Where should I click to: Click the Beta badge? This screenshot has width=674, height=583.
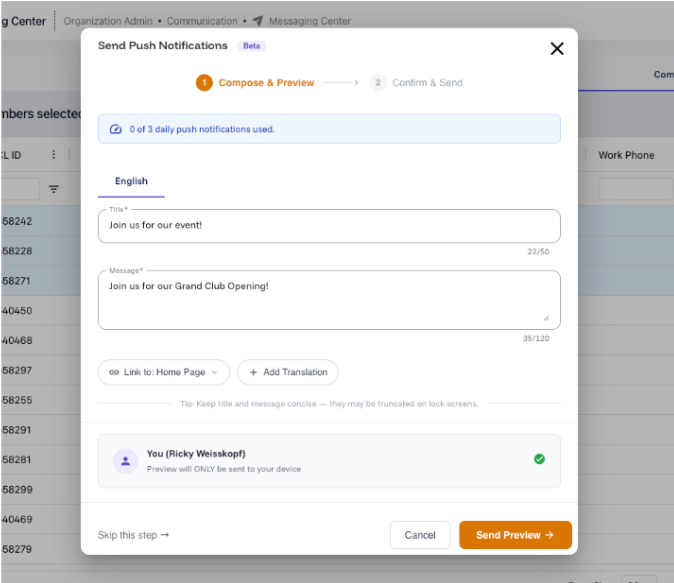click(251, 46)
